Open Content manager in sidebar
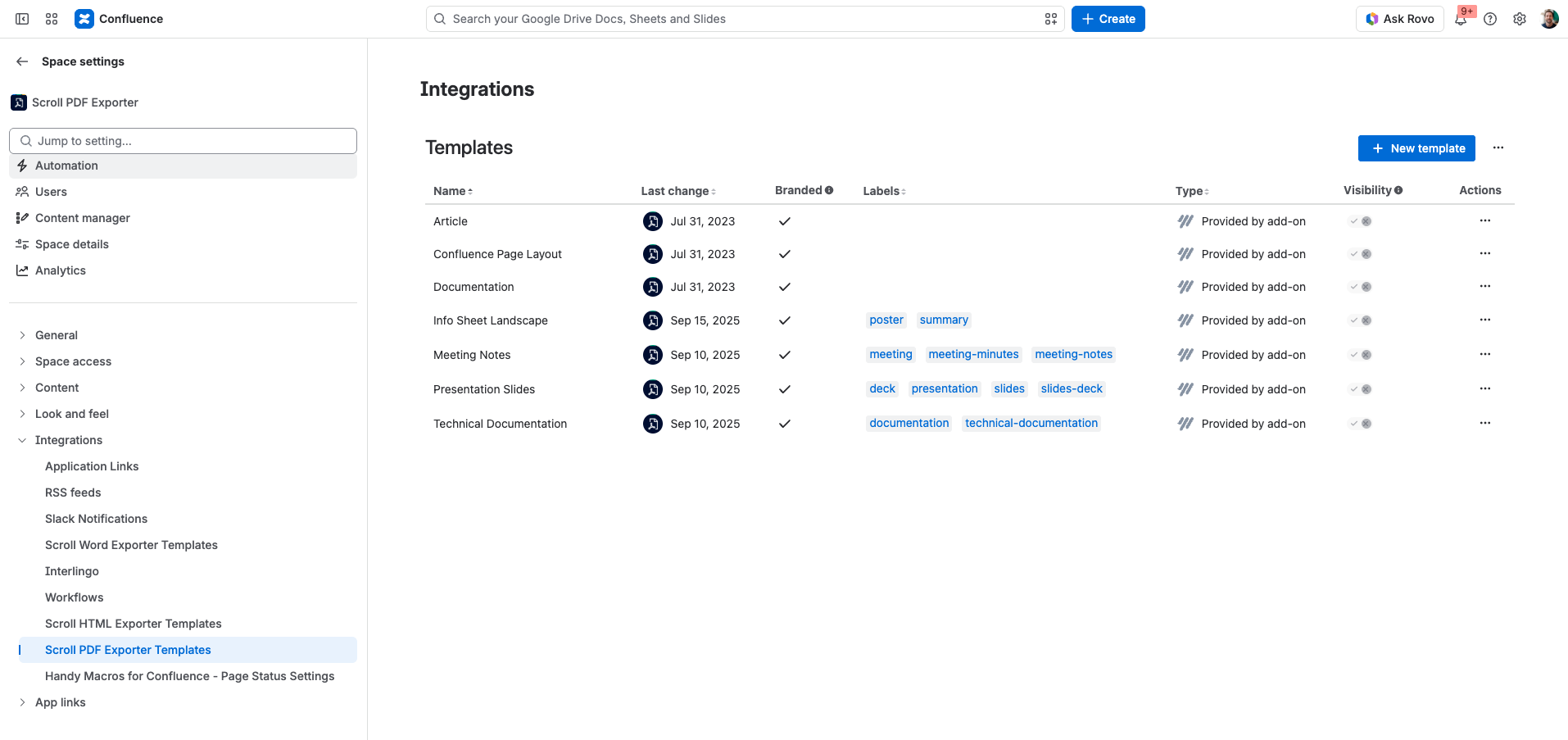The height and width of the screenshot is (740, 1568). click(x=183, y=218)
